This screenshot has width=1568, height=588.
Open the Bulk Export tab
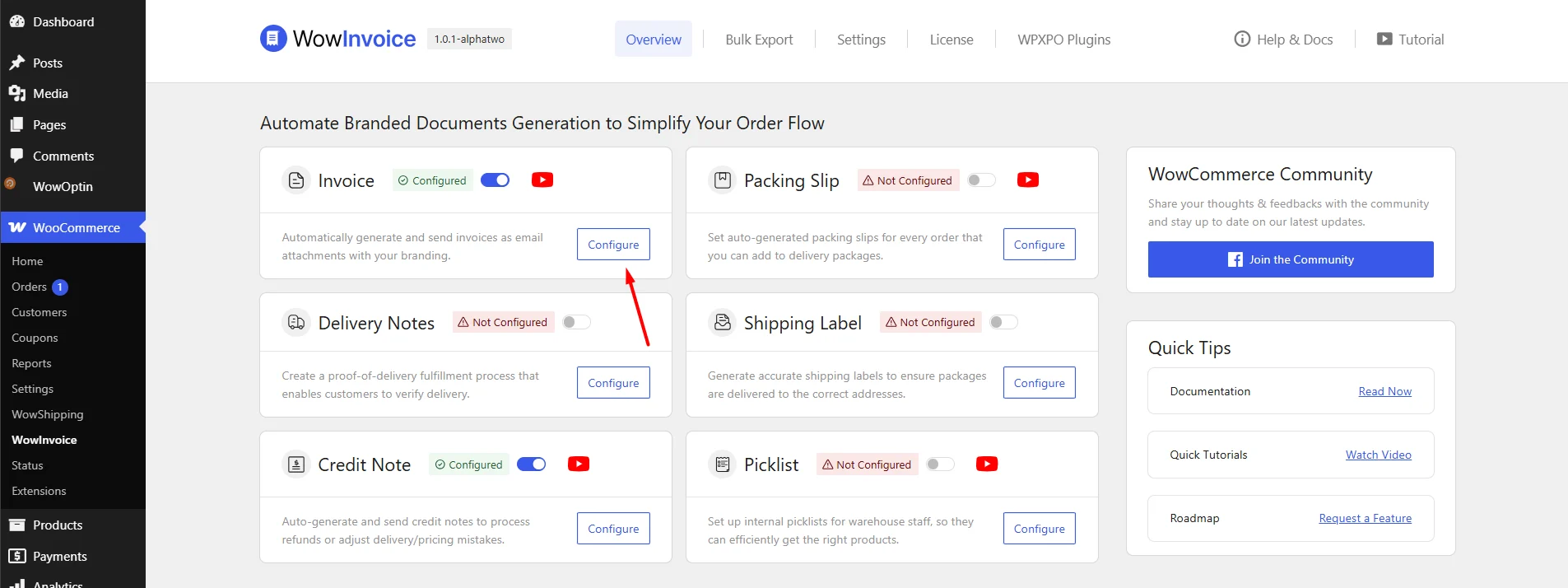point(759,40)
